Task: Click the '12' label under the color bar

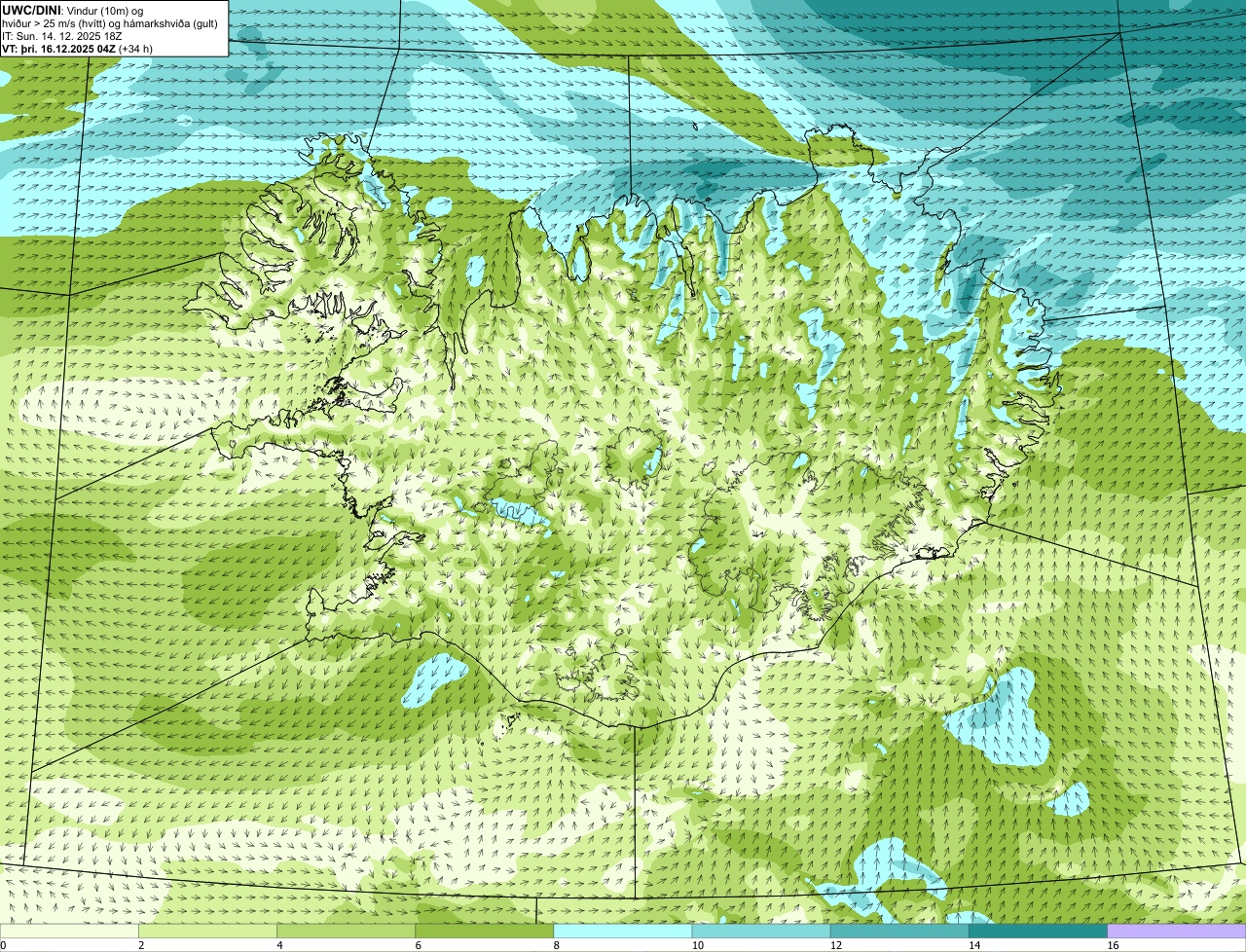Action: tap(835, 945)
